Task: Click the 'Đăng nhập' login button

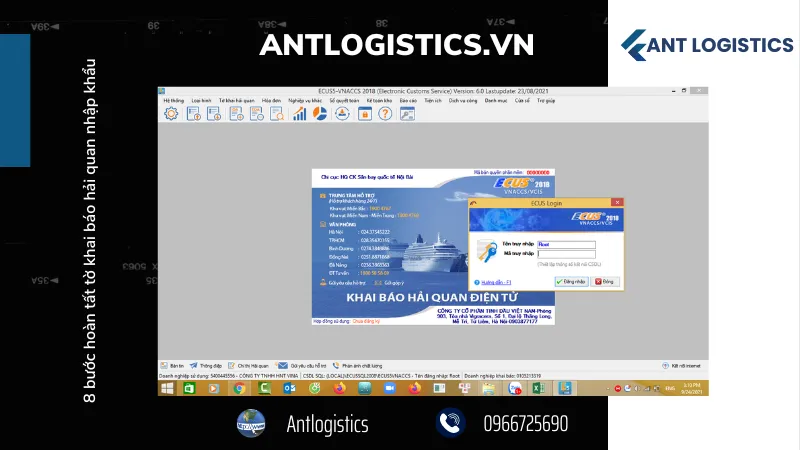Action: click(x=571, y=282)
